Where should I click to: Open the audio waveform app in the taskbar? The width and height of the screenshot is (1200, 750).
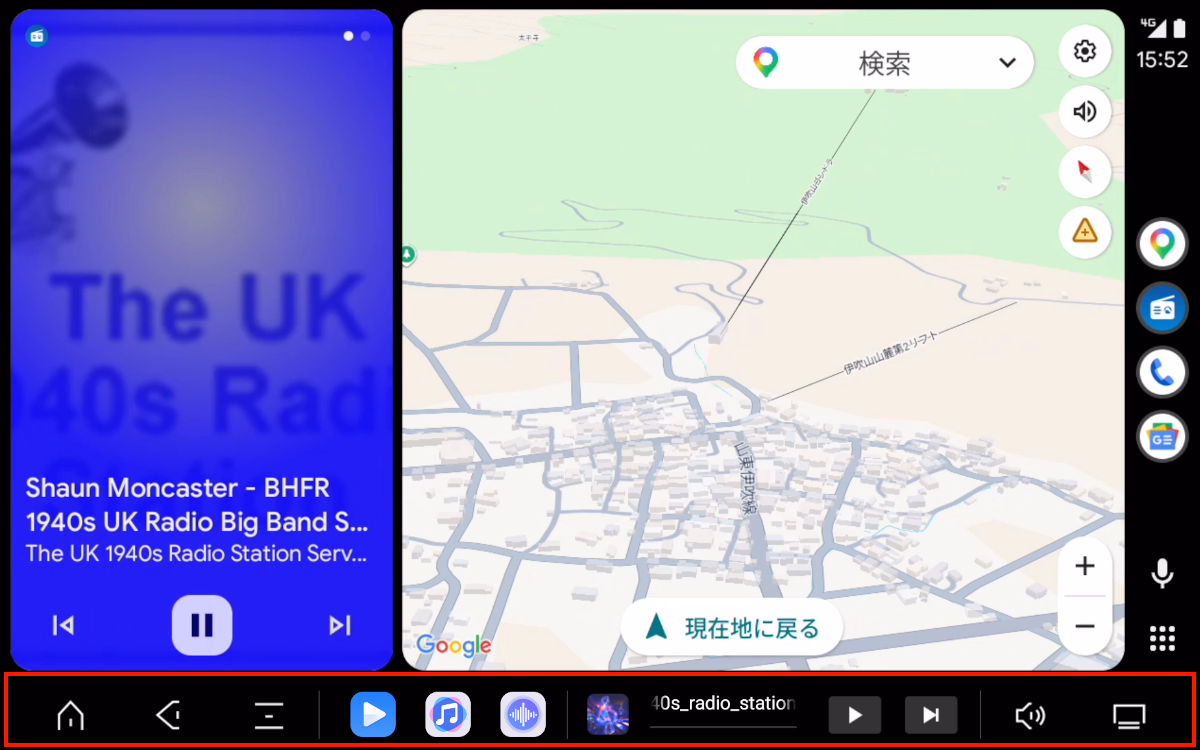[523, 714]
